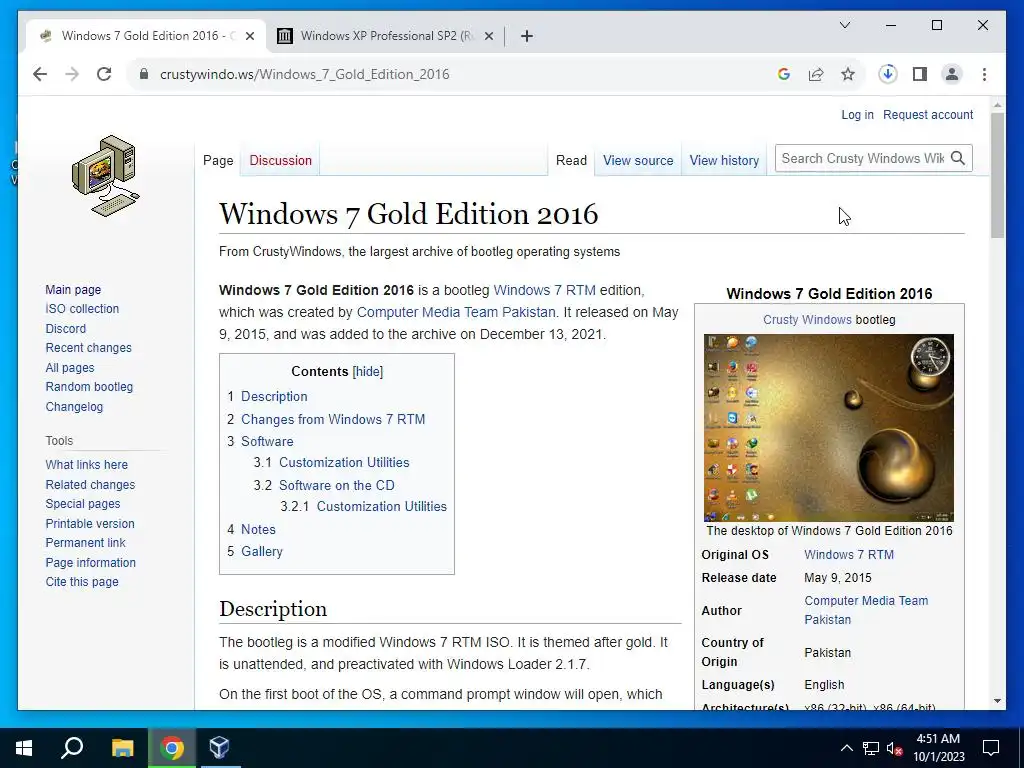Click the padlock site info icon

pyautogui.click(x=144, y=74)
